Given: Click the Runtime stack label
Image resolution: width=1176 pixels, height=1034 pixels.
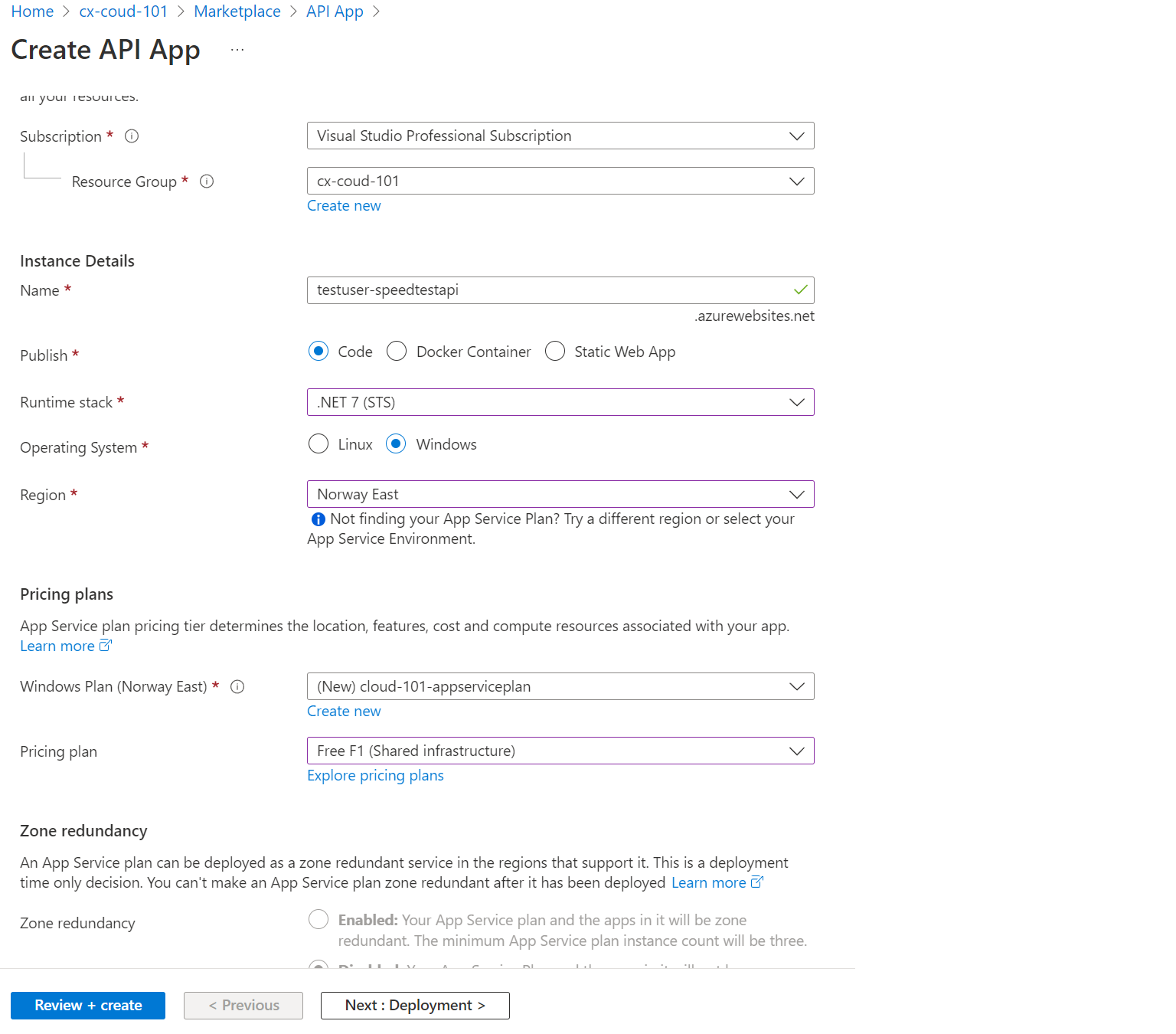Looking at the screenshot, I should point(66,402).
